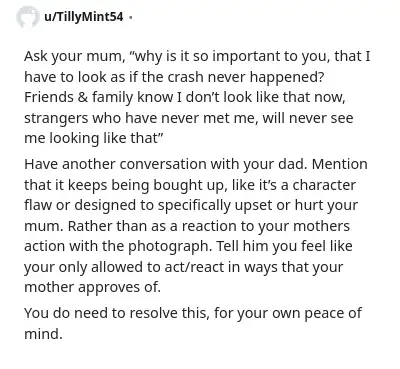Open the avatar icon of TillyMint54
This screenshot has width=400, height=369.
[x=28, y=17]
